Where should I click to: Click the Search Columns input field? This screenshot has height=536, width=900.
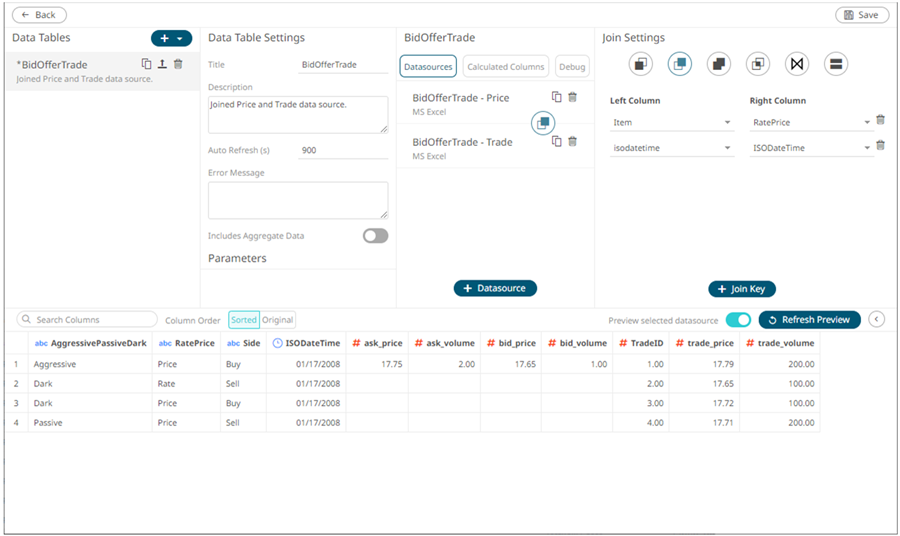pyautogui.click(x=88, y=320)
